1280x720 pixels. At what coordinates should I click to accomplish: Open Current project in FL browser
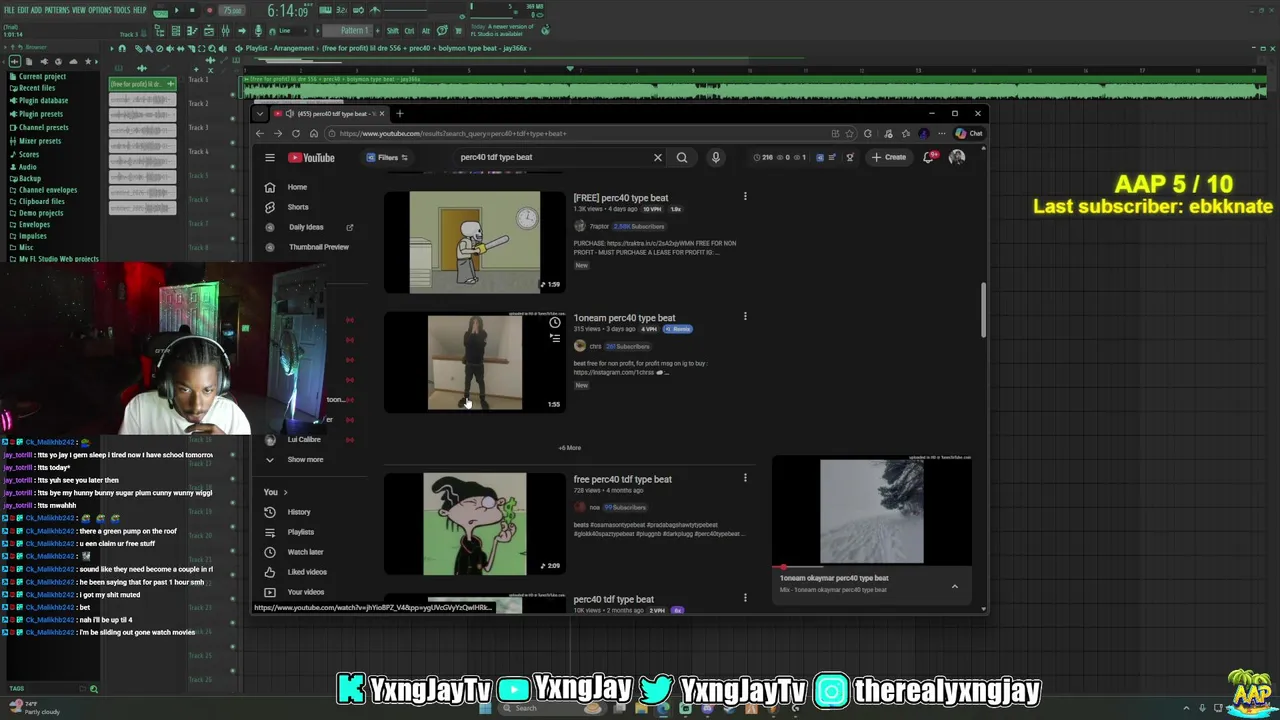42,77
